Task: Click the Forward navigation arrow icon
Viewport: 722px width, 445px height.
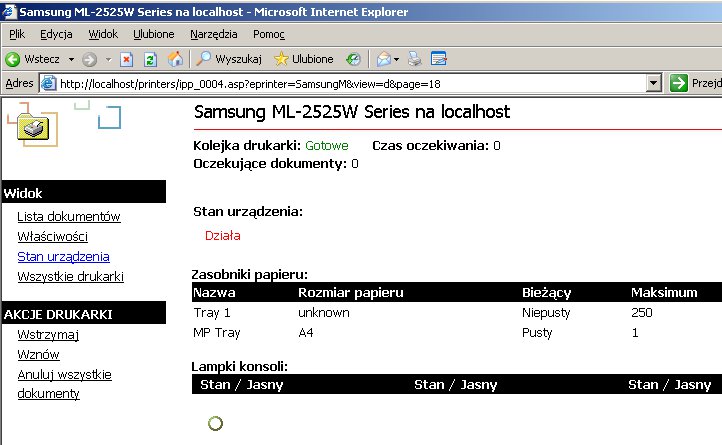Action: coord(89,59)
